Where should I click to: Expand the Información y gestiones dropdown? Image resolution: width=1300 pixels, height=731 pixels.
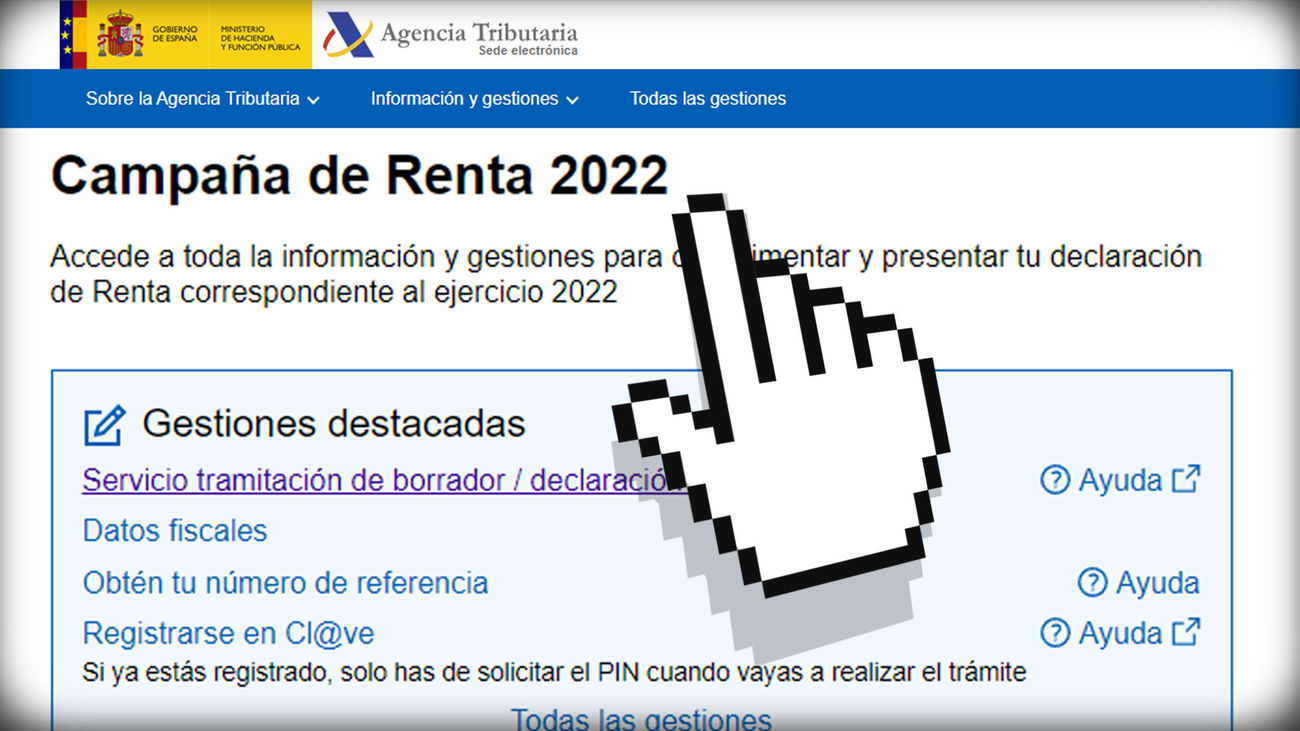point(465,98)
